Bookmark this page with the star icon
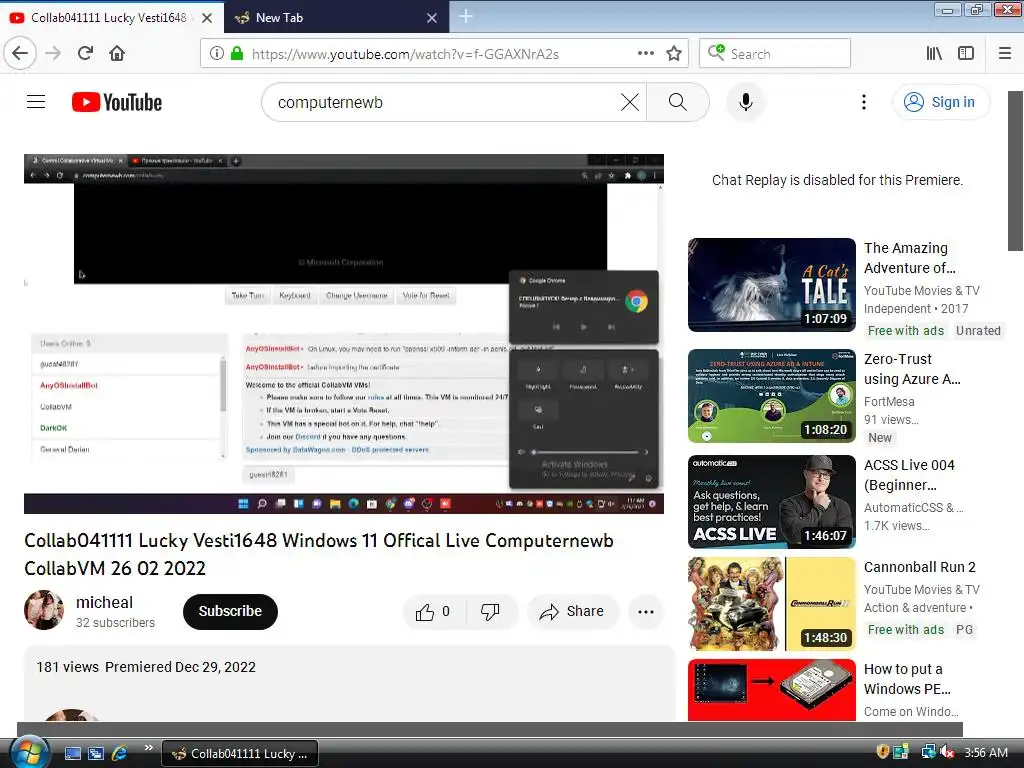Viewport: 1024px width, 768px height. click(x=674, y=53)
